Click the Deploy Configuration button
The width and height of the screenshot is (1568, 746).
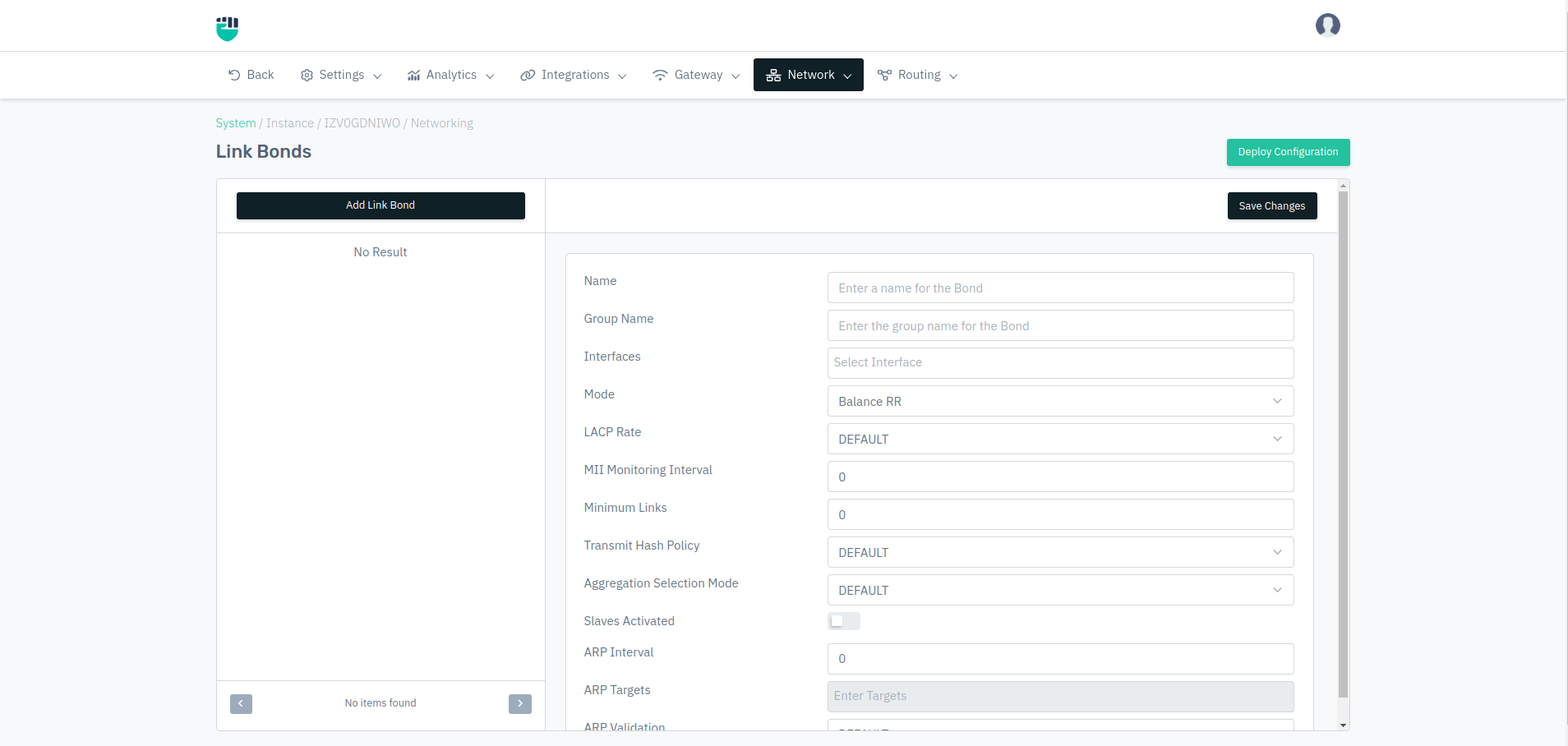tap(1287, 152)
